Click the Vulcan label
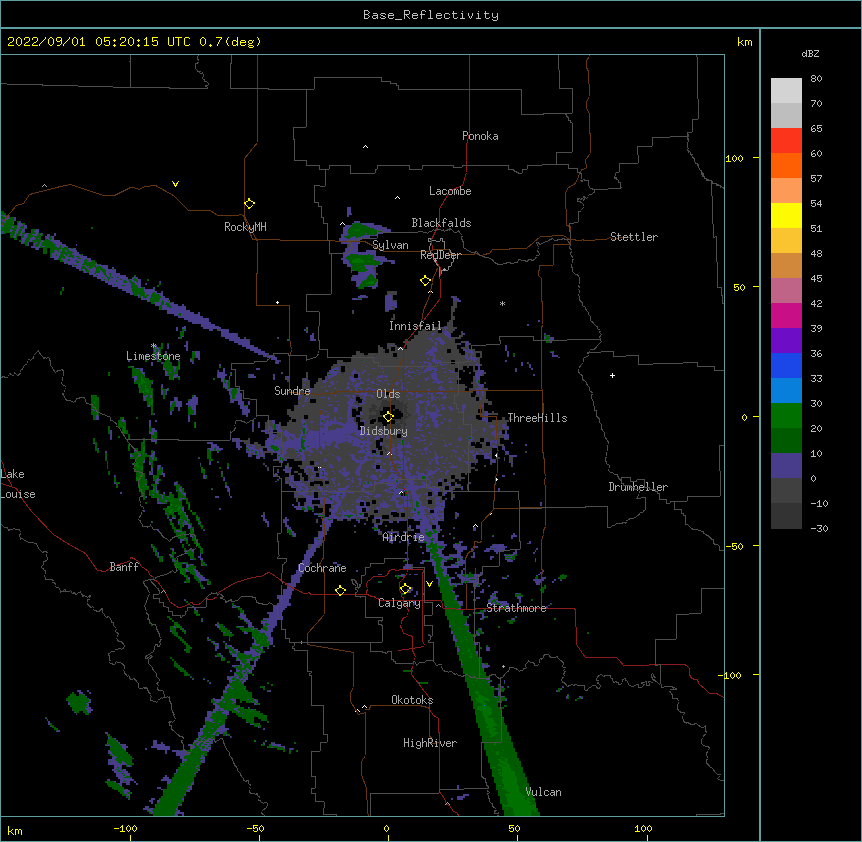 (x=543, y=792)
